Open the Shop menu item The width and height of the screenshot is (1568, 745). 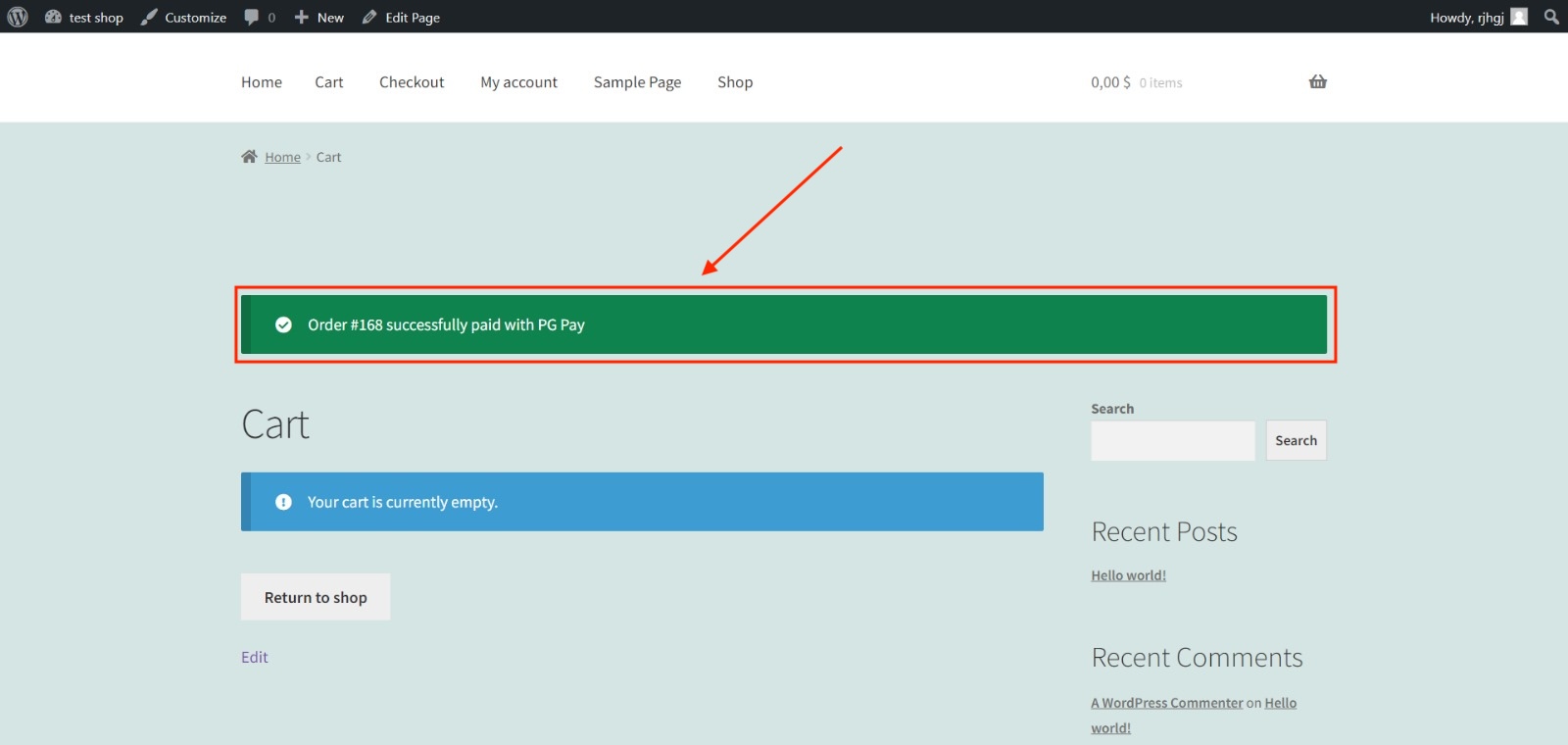click(x=735, y=82)
